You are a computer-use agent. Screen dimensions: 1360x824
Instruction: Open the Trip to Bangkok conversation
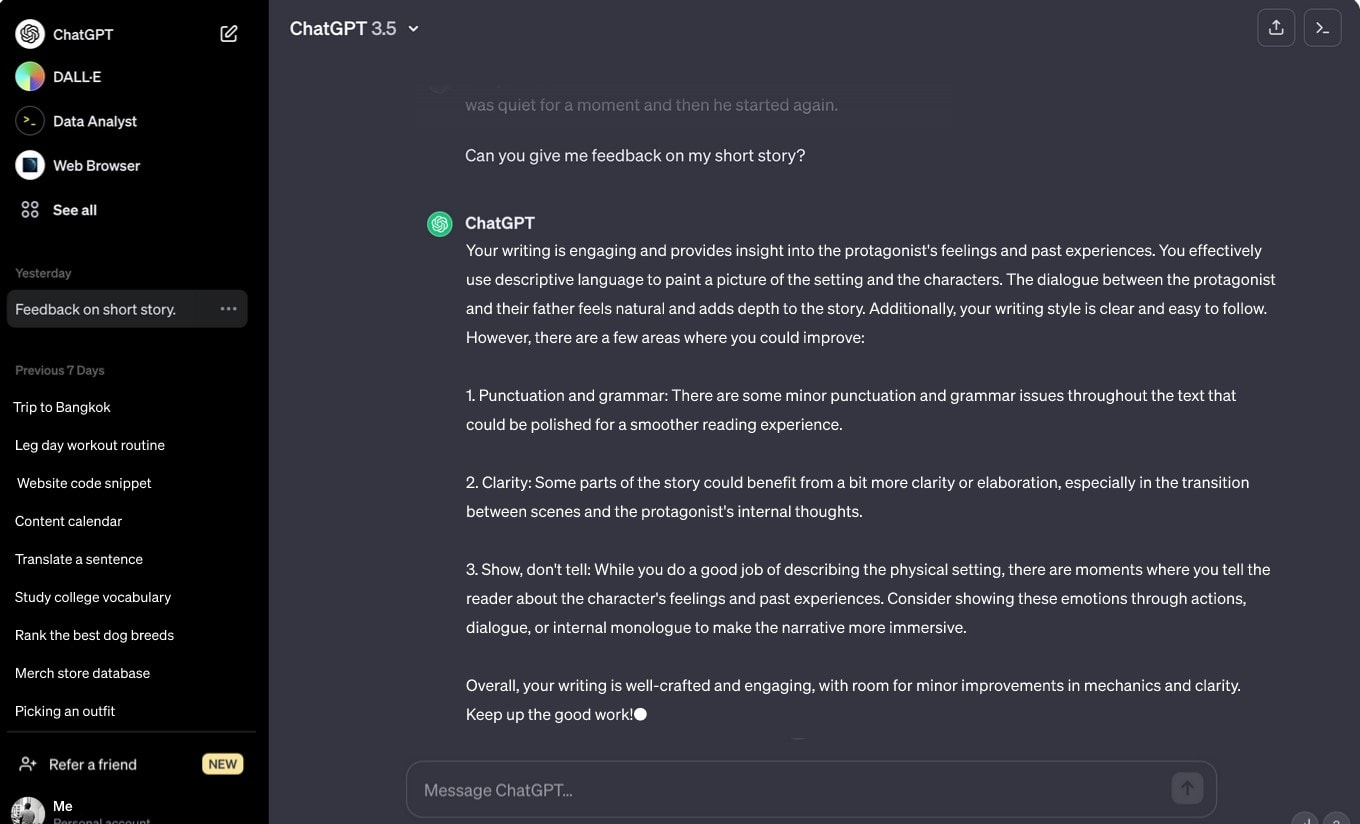click(62, 407)
